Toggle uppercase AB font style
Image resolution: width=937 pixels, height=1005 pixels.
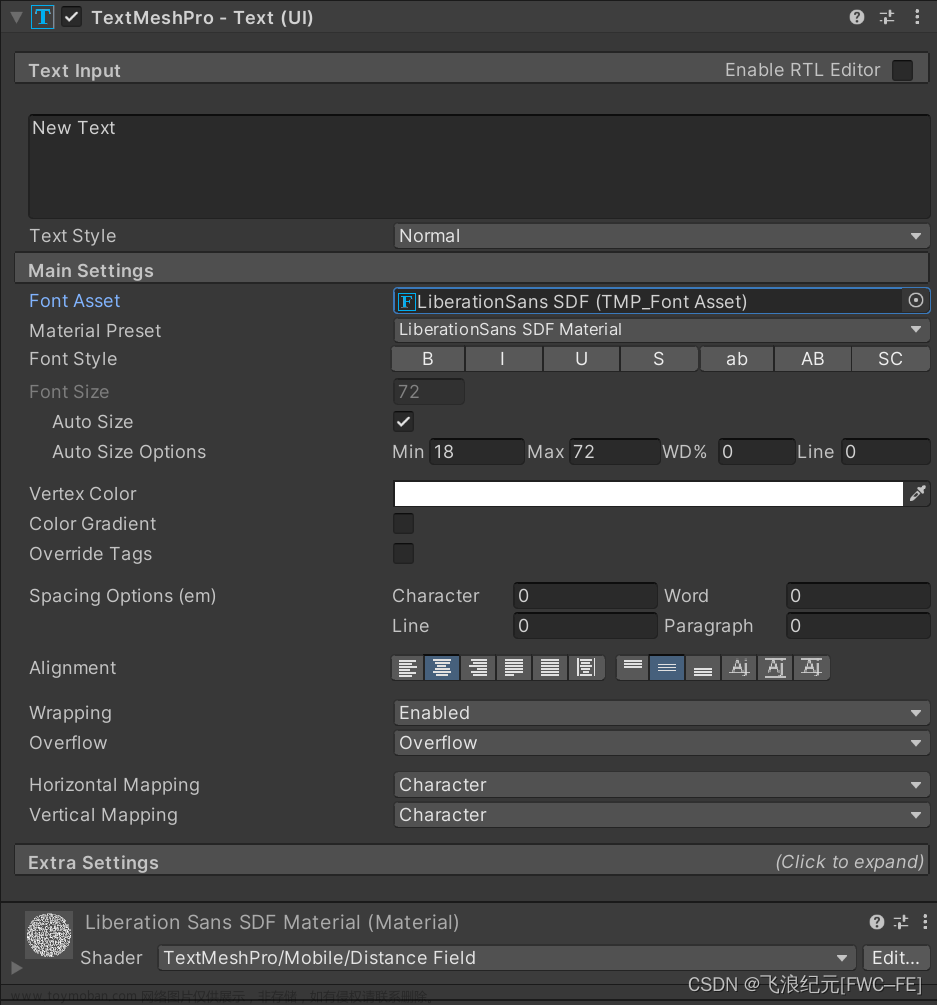(813, 359)
